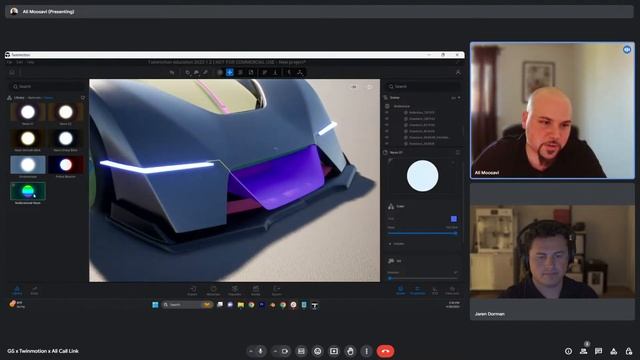Toggle the eye icon in viewport corner
640x360 pixels.
pos(354,87)
